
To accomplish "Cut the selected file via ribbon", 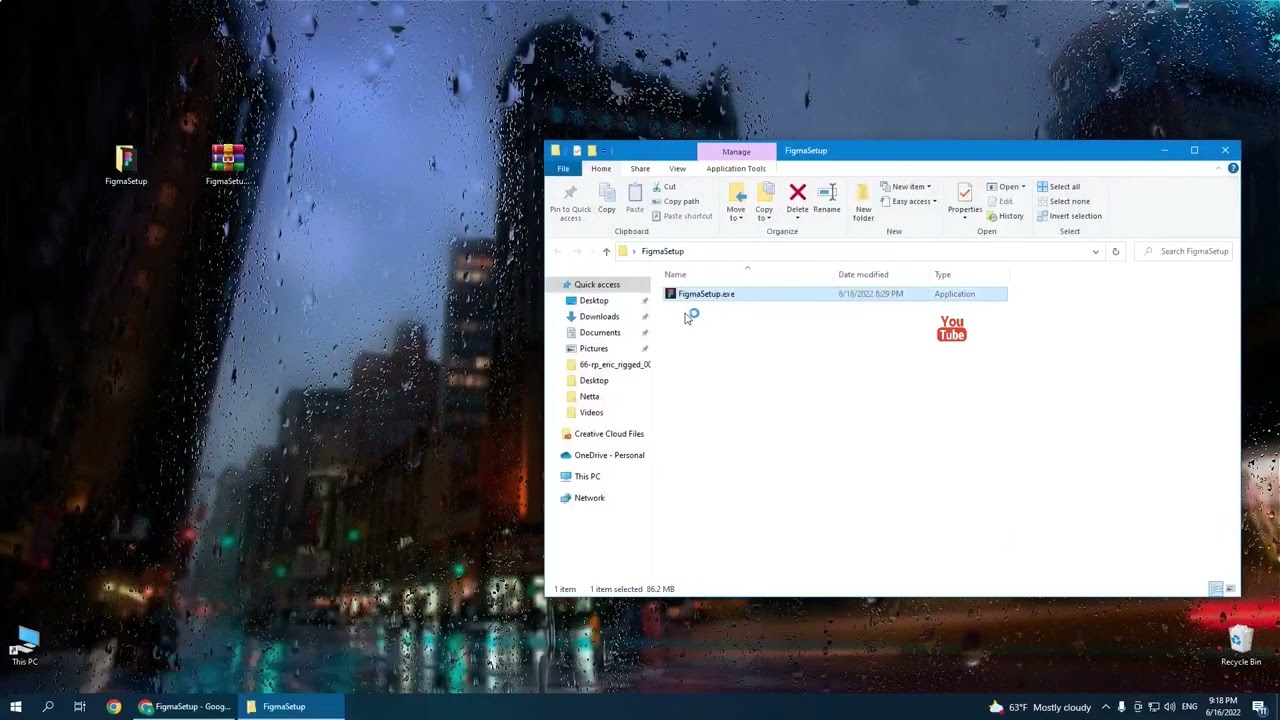I will click(x=664, y=187).
